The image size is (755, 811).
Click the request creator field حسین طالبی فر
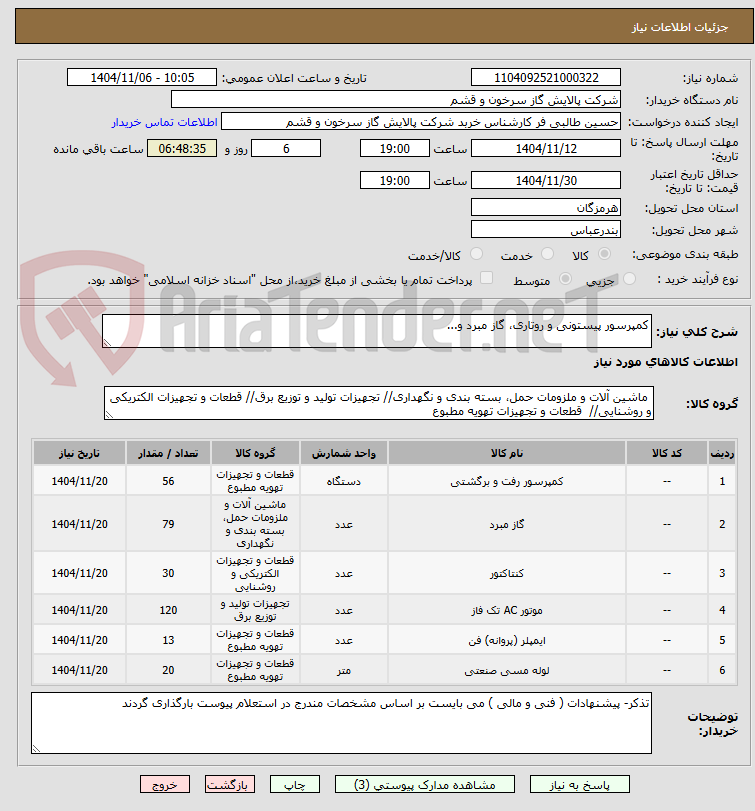421,122
